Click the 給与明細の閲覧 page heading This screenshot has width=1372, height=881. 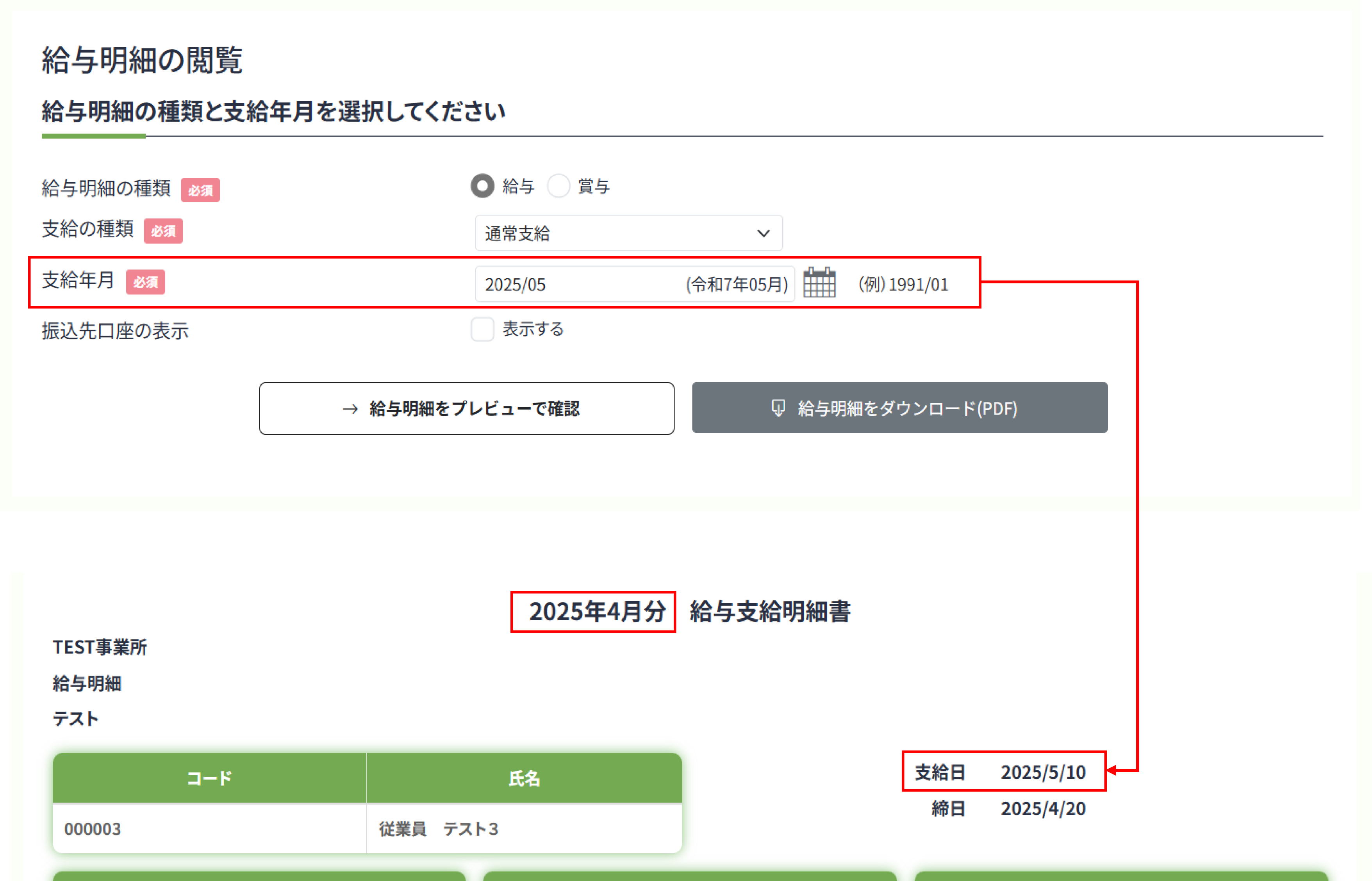pyautogui.click(x=142, y=60)
